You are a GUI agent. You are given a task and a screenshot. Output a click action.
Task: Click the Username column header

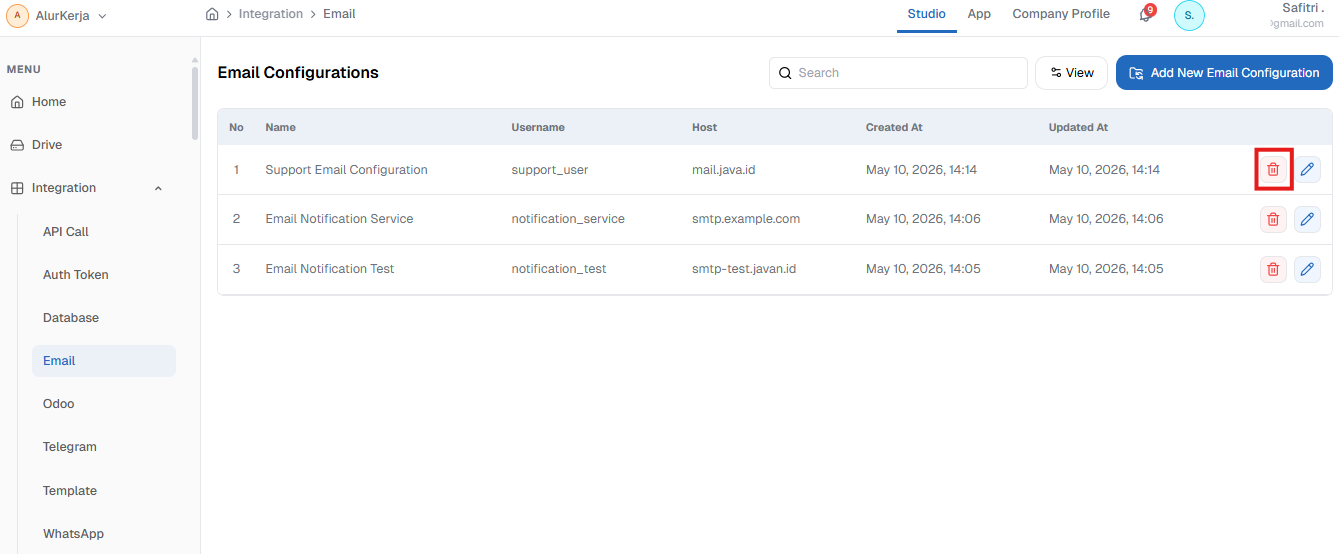(x=538, y=128)
